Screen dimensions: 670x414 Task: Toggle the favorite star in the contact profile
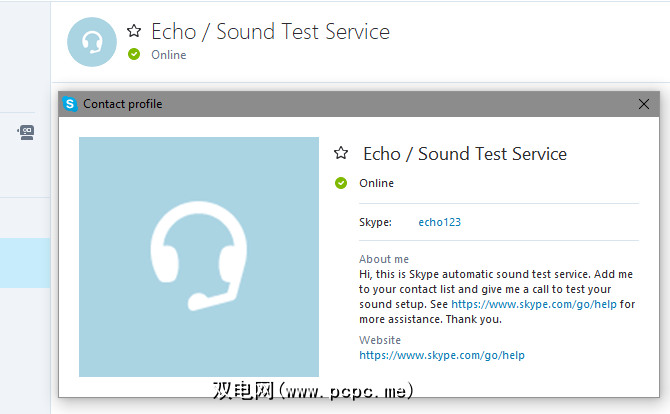(342, 153)
